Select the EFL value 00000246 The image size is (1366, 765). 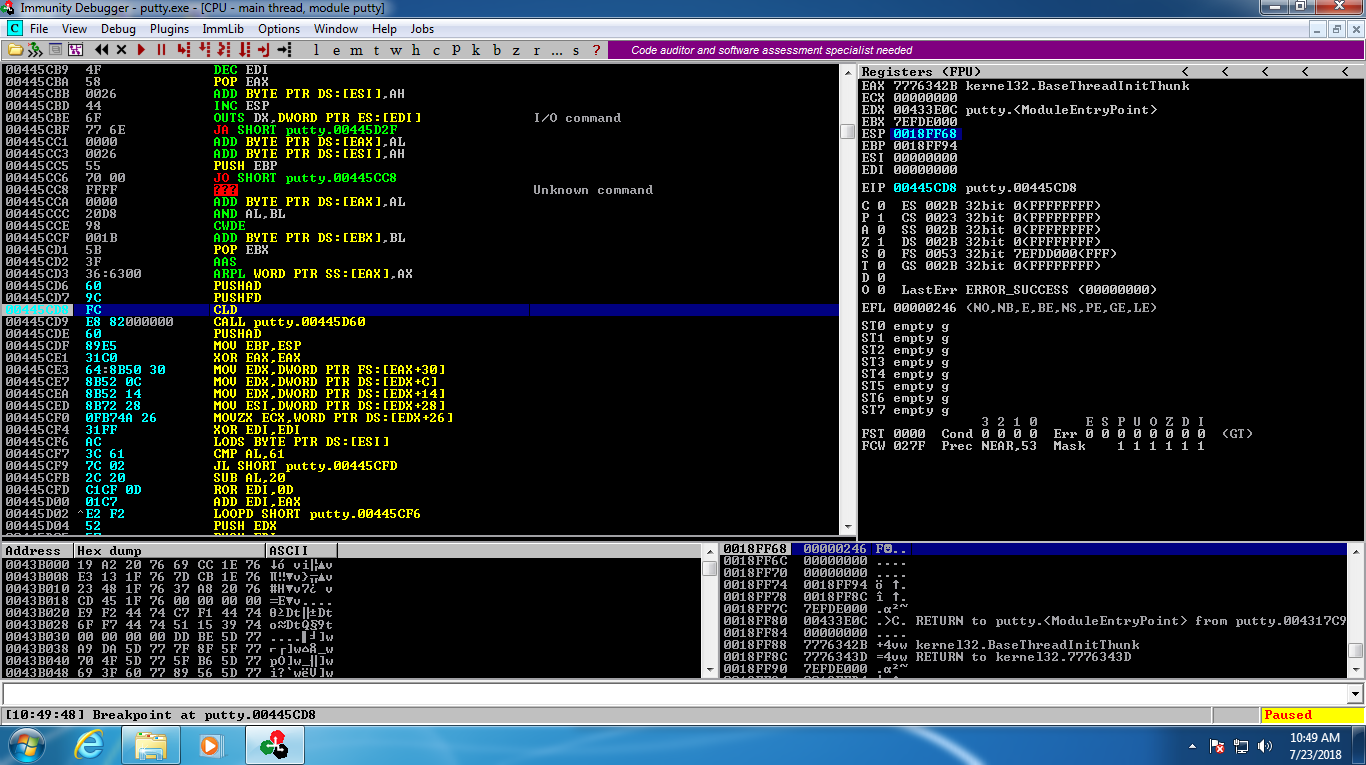[925, 308]
